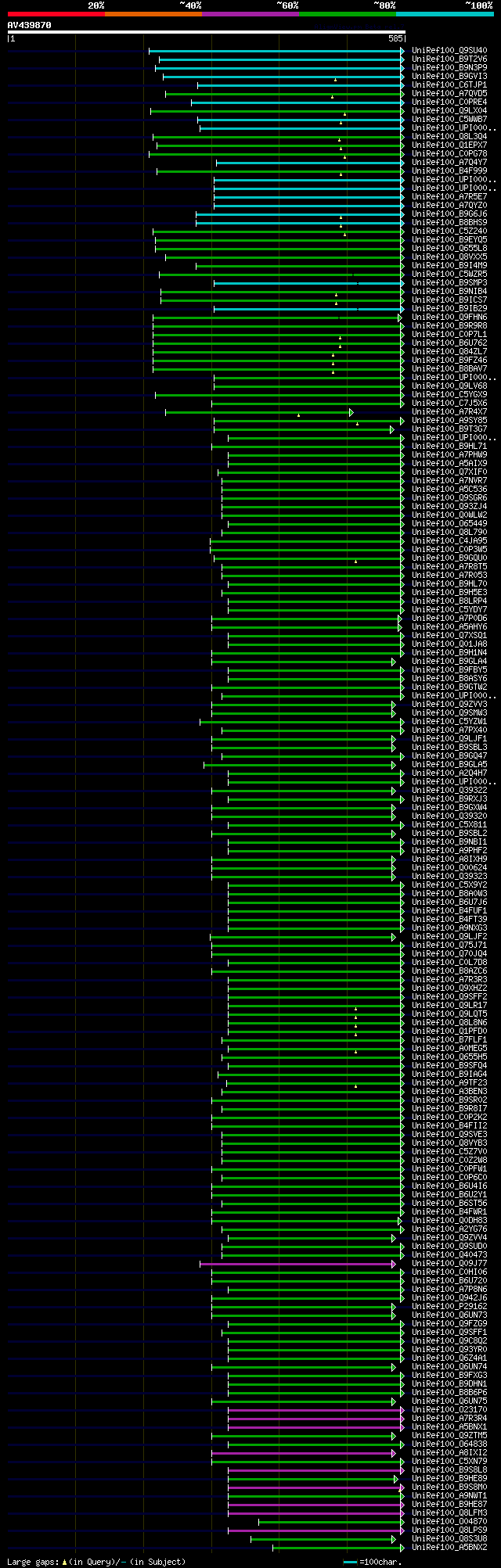Viewport: 501px width, 1568px height.
Task: Select the label UniRef100_A7R5E7
Action: 449,196
